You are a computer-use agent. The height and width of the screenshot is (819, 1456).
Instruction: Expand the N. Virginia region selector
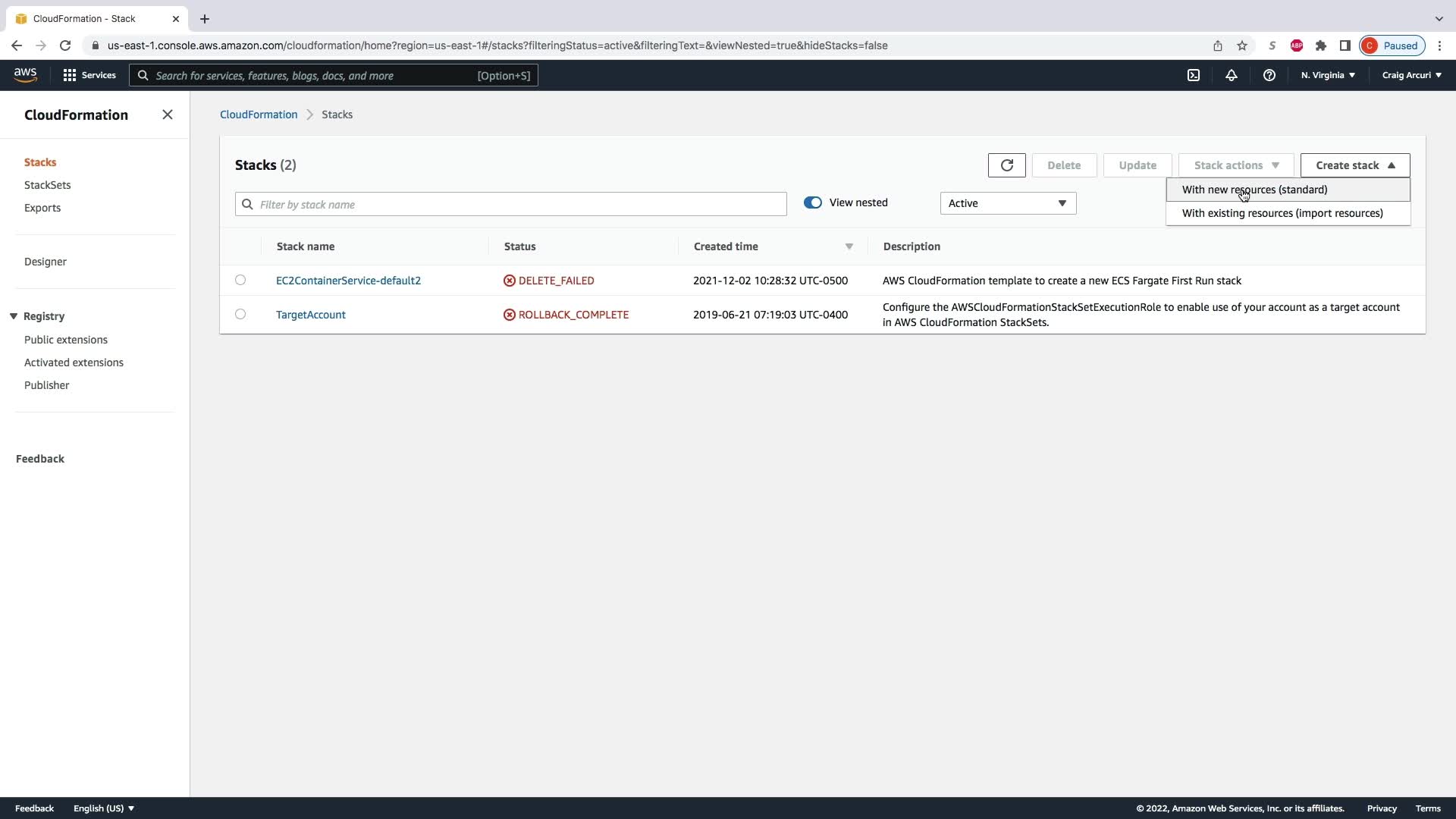coord(1327,75)
